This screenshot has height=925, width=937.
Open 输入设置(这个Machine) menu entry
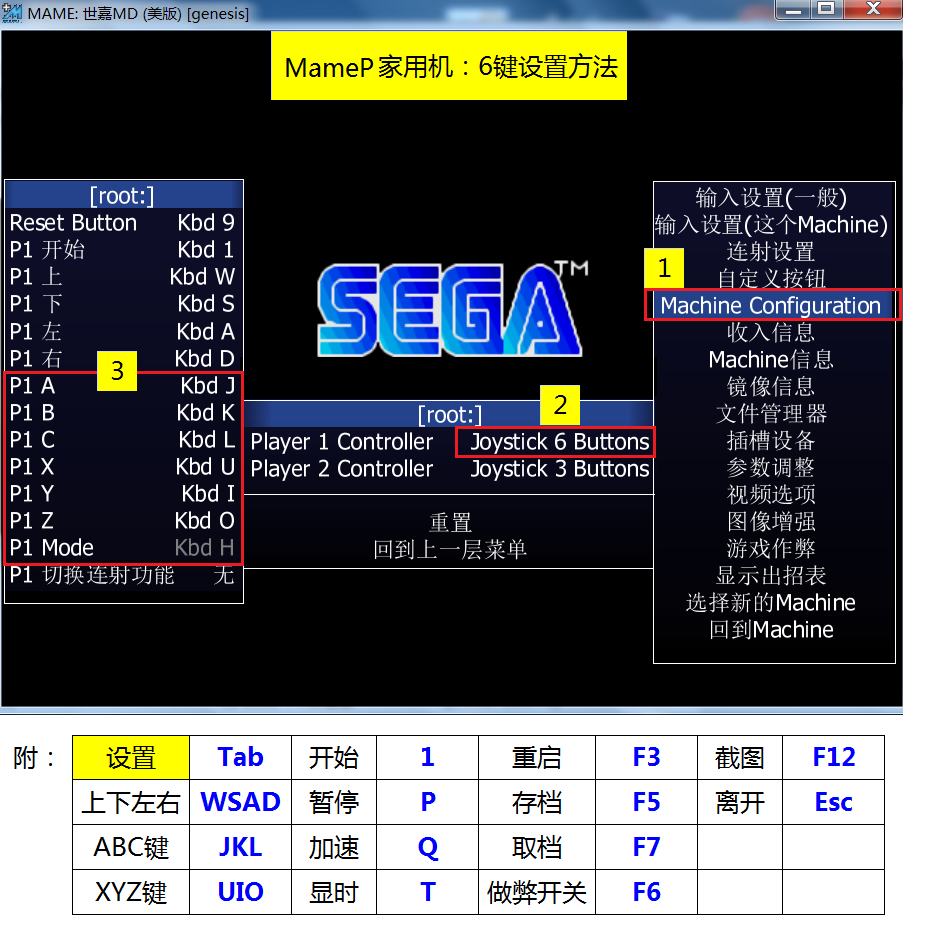tap(771, 225)
